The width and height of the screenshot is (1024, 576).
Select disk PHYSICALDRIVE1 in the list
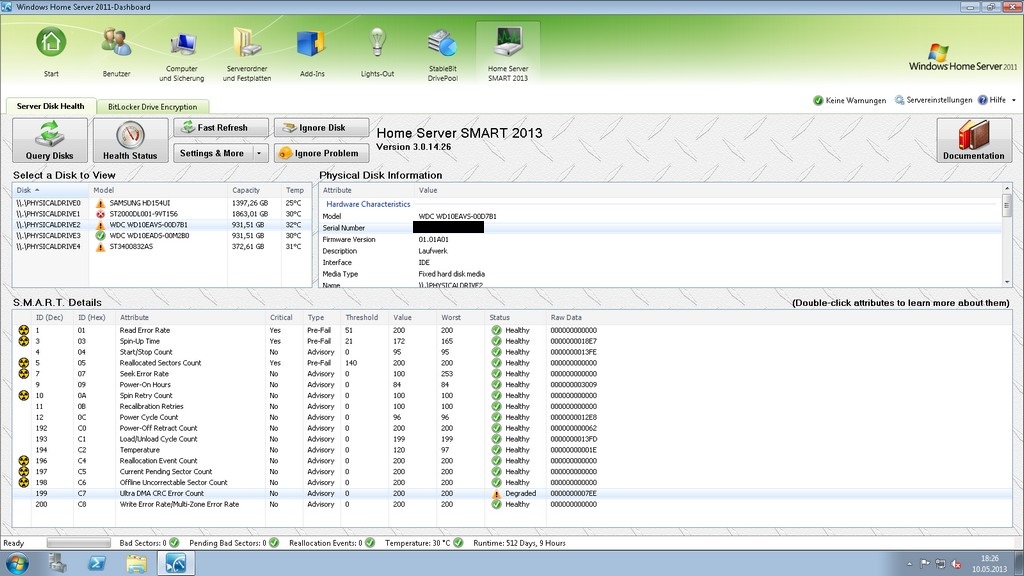click(x=161, y=214)
